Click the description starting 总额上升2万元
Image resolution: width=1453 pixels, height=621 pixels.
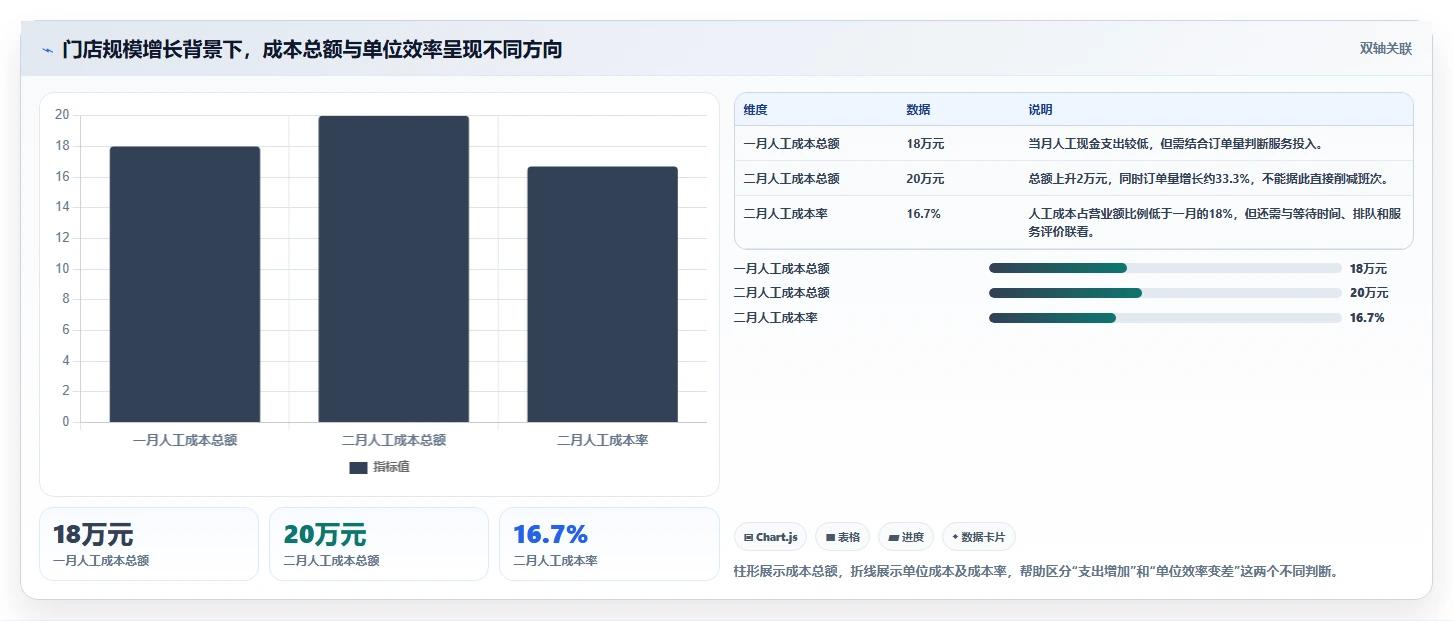pyautogui.click(x=1208, y=179)
